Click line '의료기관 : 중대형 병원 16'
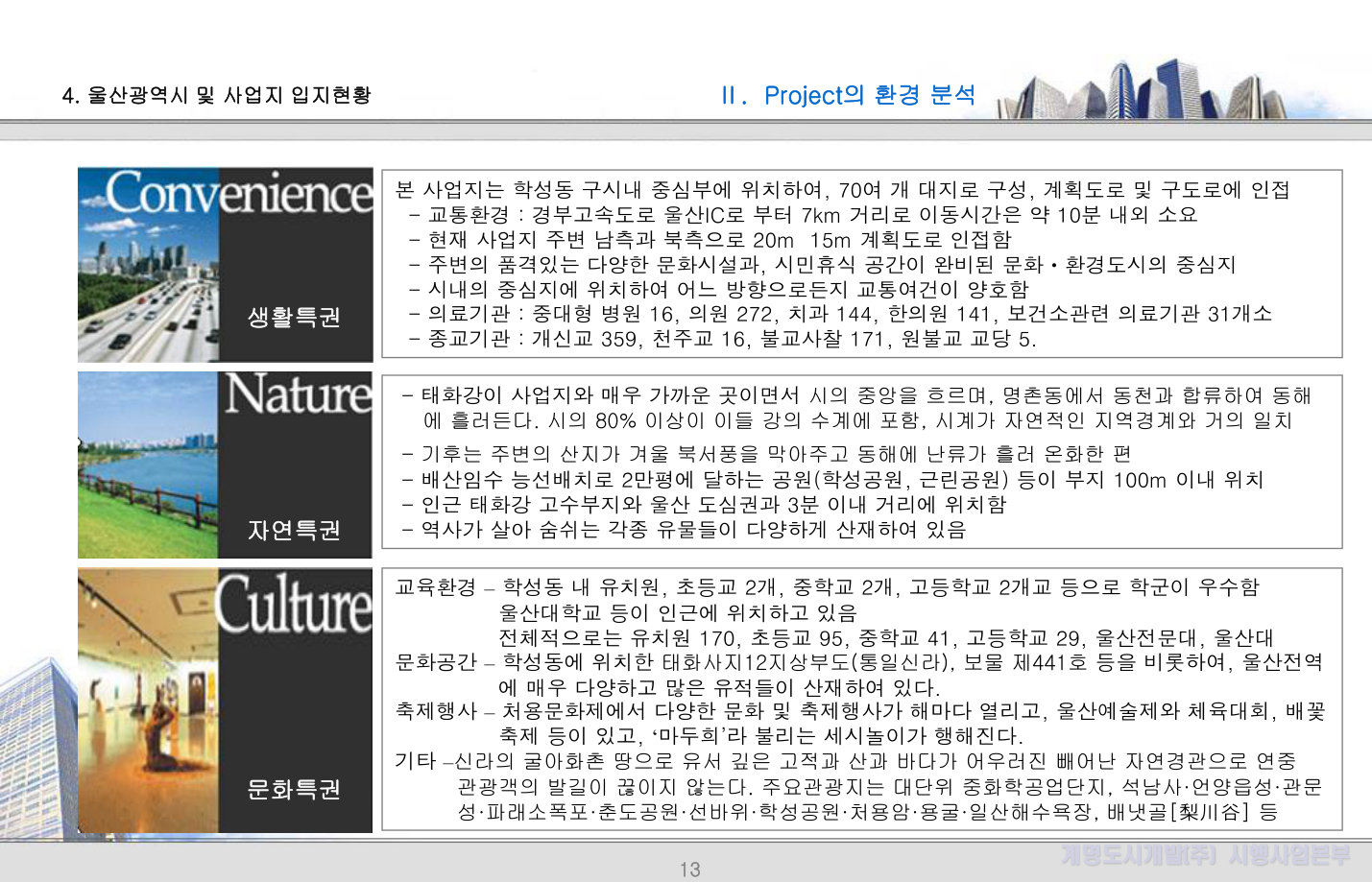This screenshot has height=882, width=1372. (x=840, y=314)
